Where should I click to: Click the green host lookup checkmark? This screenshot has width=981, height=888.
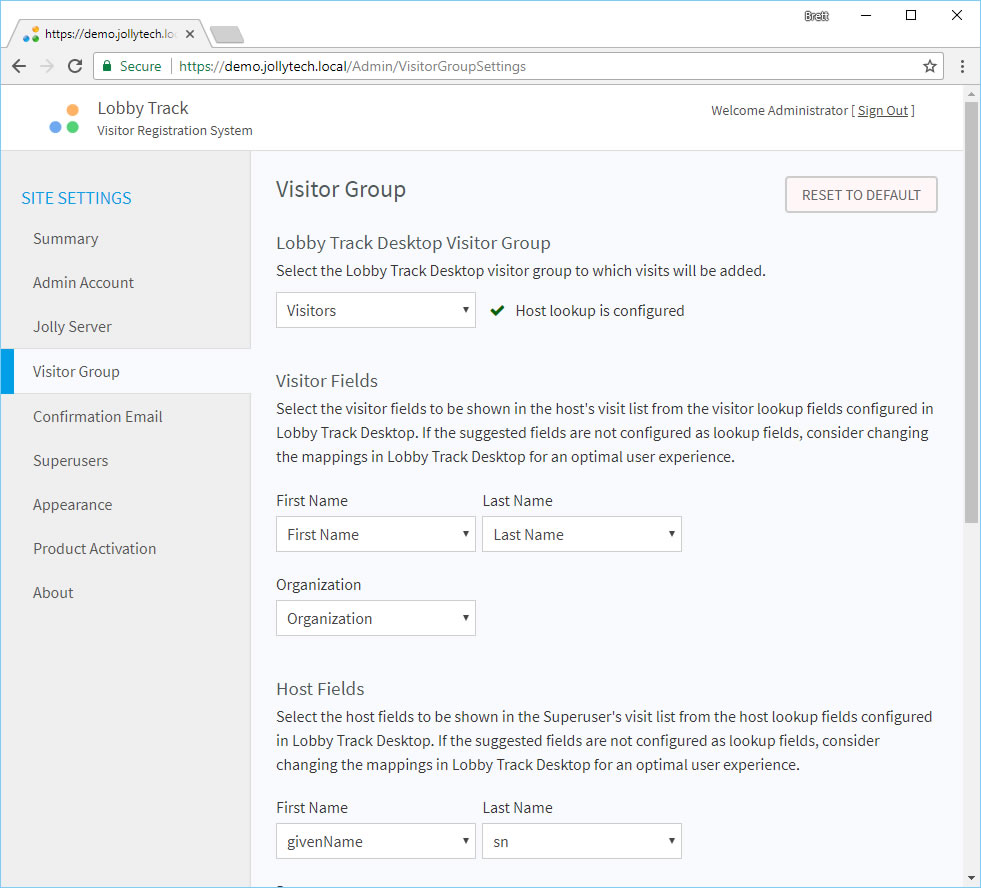[497, 310]
